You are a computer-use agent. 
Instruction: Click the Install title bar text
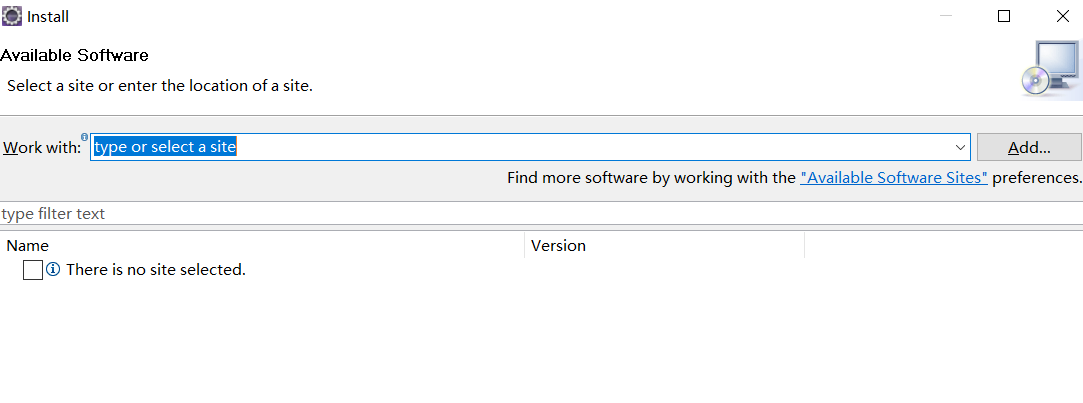[x=48, y=17]
